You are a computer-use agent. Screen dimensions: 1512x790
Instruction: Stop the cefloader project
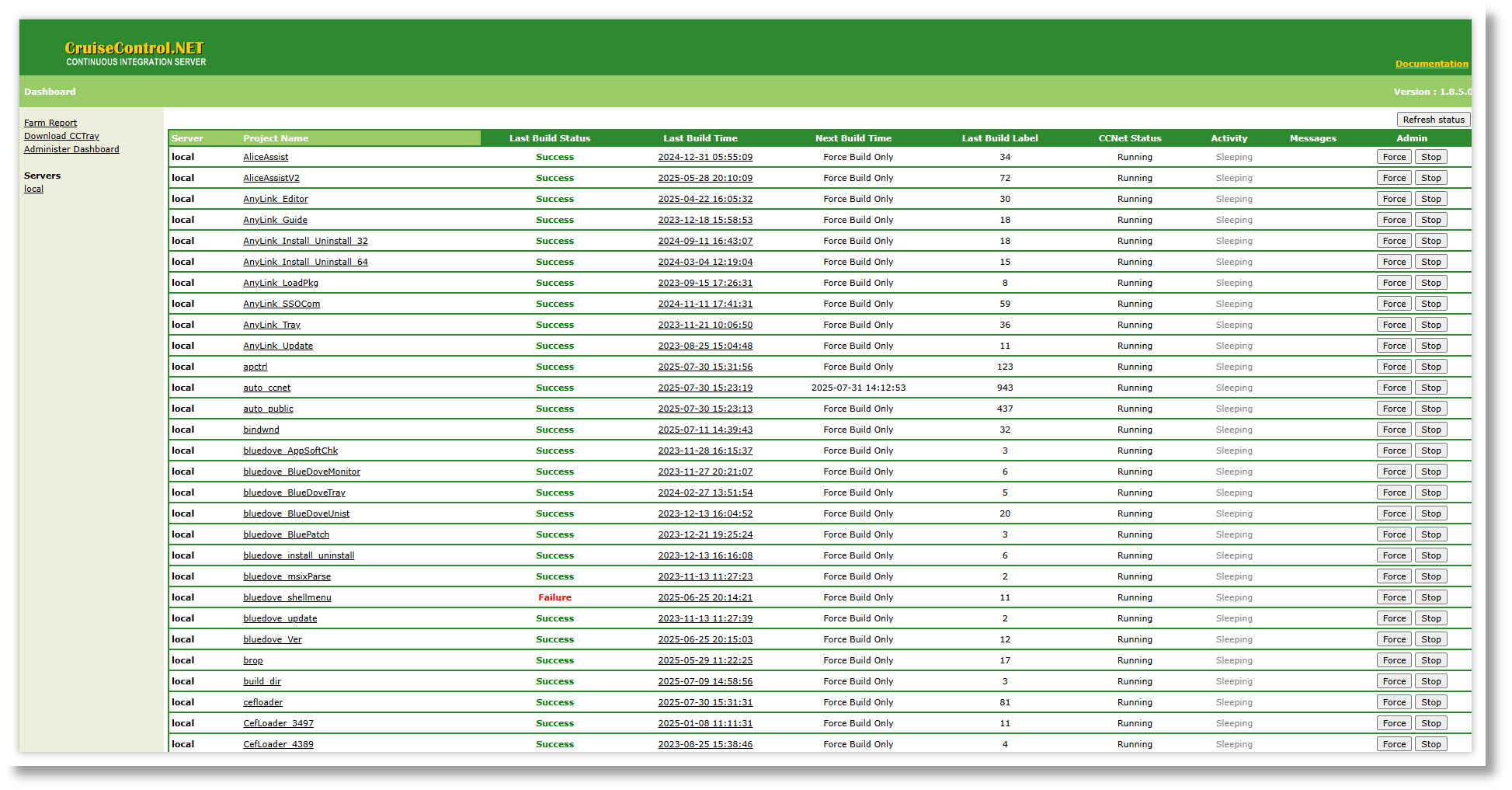1430,702
